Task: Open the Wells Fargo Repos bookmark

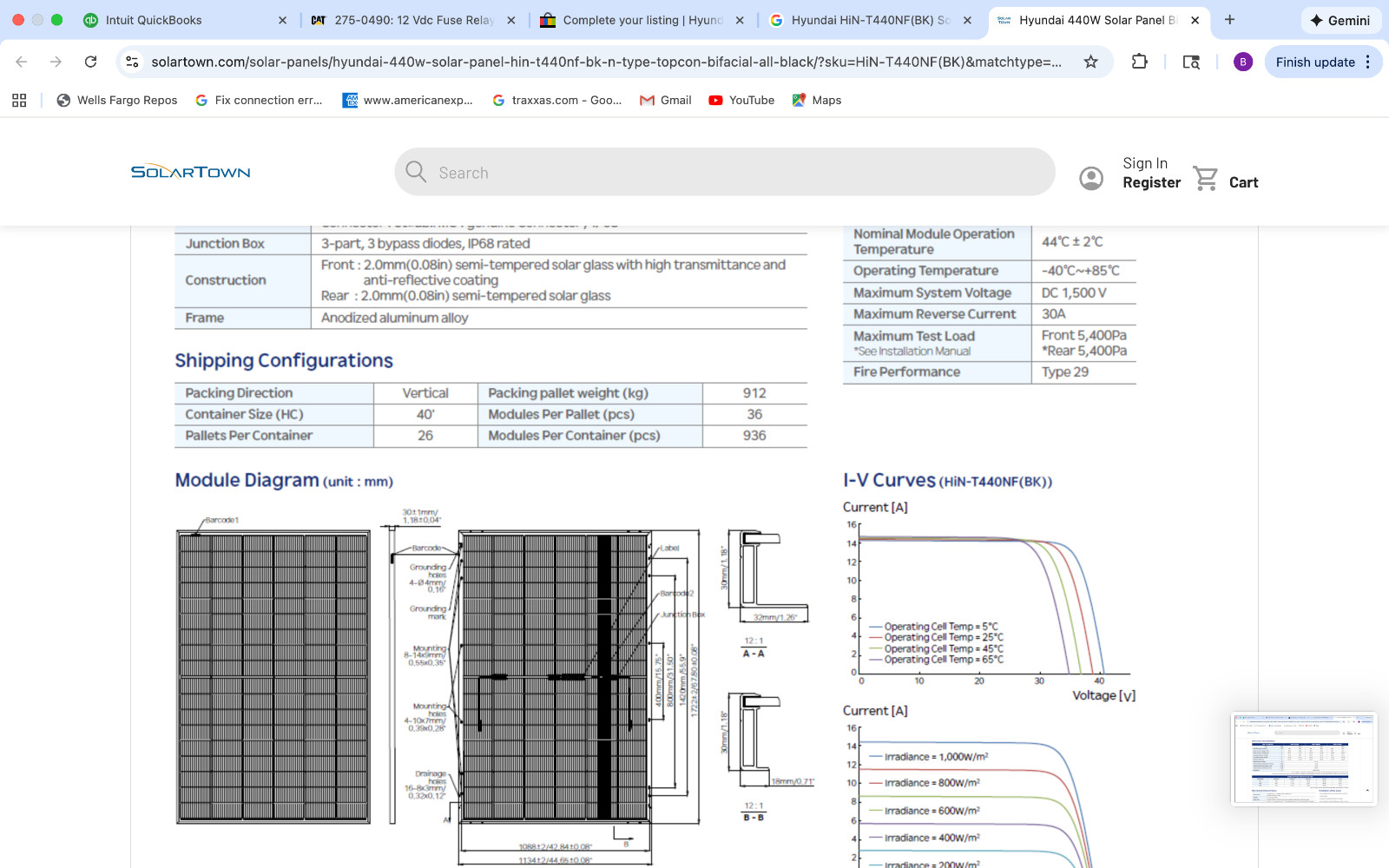Action: point(117,100)
